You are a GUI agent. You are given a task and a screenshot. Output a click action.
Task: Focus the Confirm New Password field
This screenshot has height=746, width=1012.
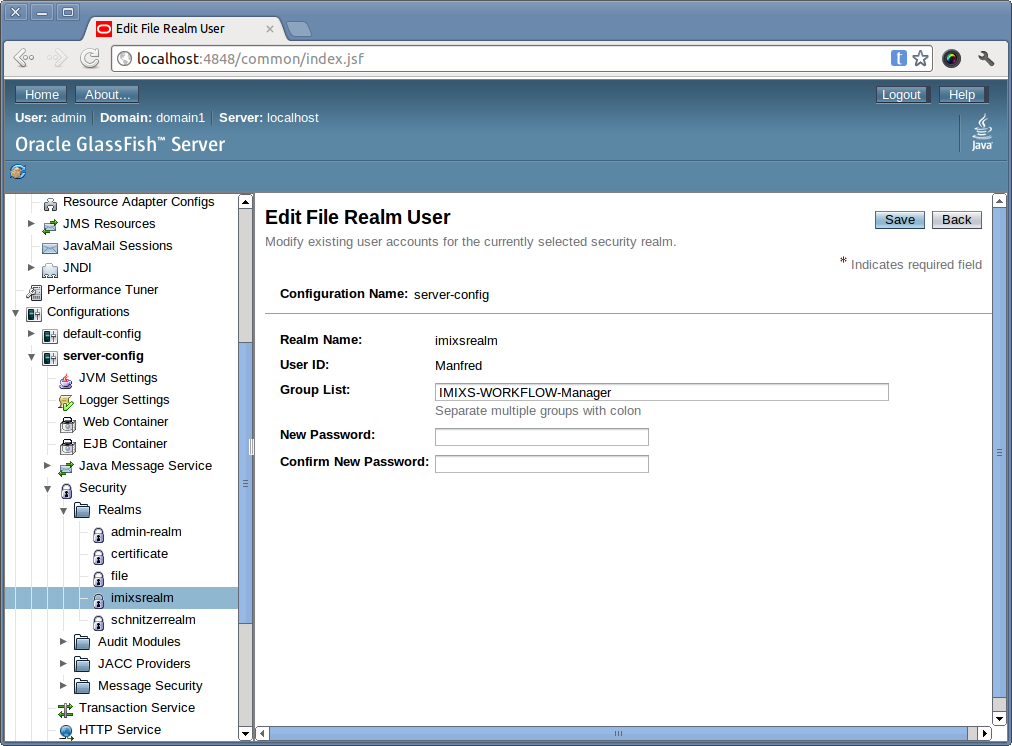click(x=541, y=464)
